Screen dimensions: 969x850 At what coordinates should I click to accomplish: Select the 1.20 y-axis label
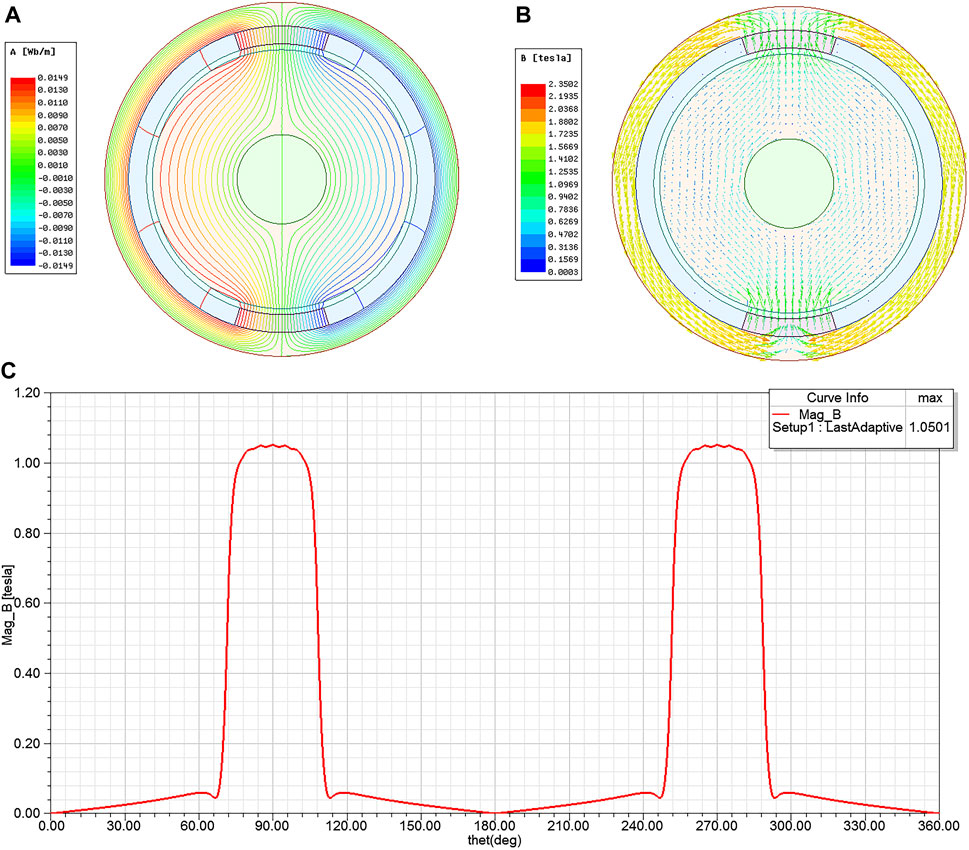tap(27, 393)
